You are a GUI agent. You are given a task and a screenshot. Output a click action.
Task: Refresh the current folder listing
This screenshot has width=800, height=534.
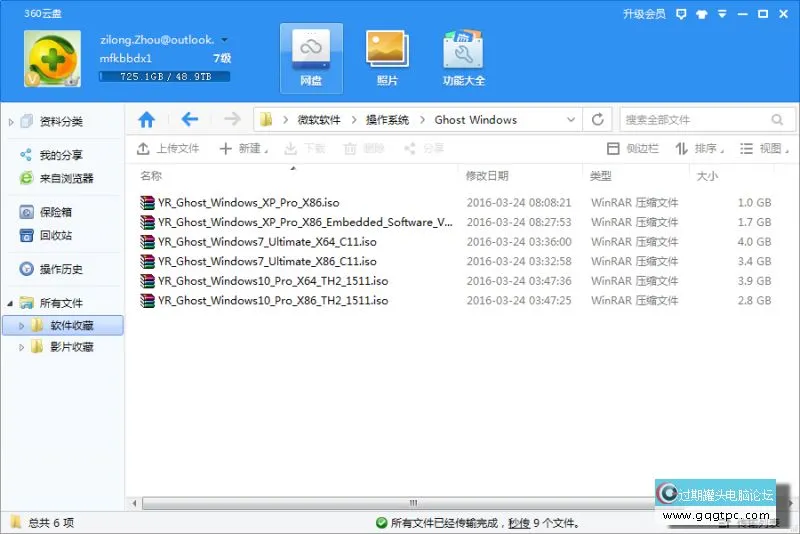tap(598, 120)
